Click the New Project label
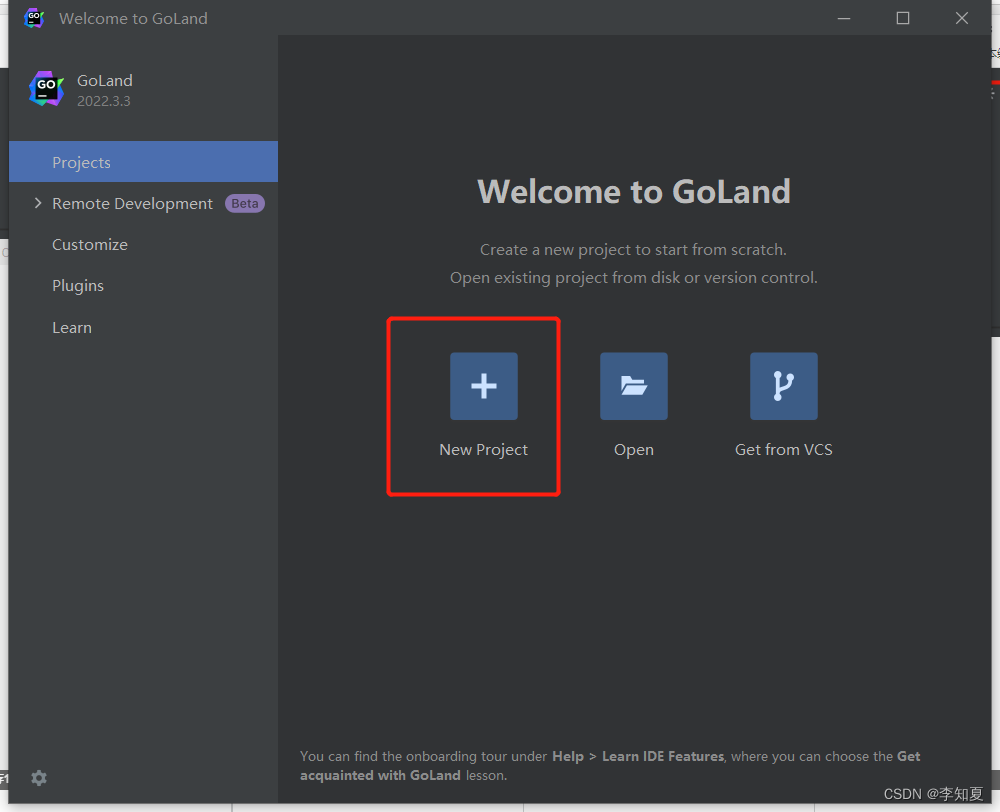 [x=483, y=450]
